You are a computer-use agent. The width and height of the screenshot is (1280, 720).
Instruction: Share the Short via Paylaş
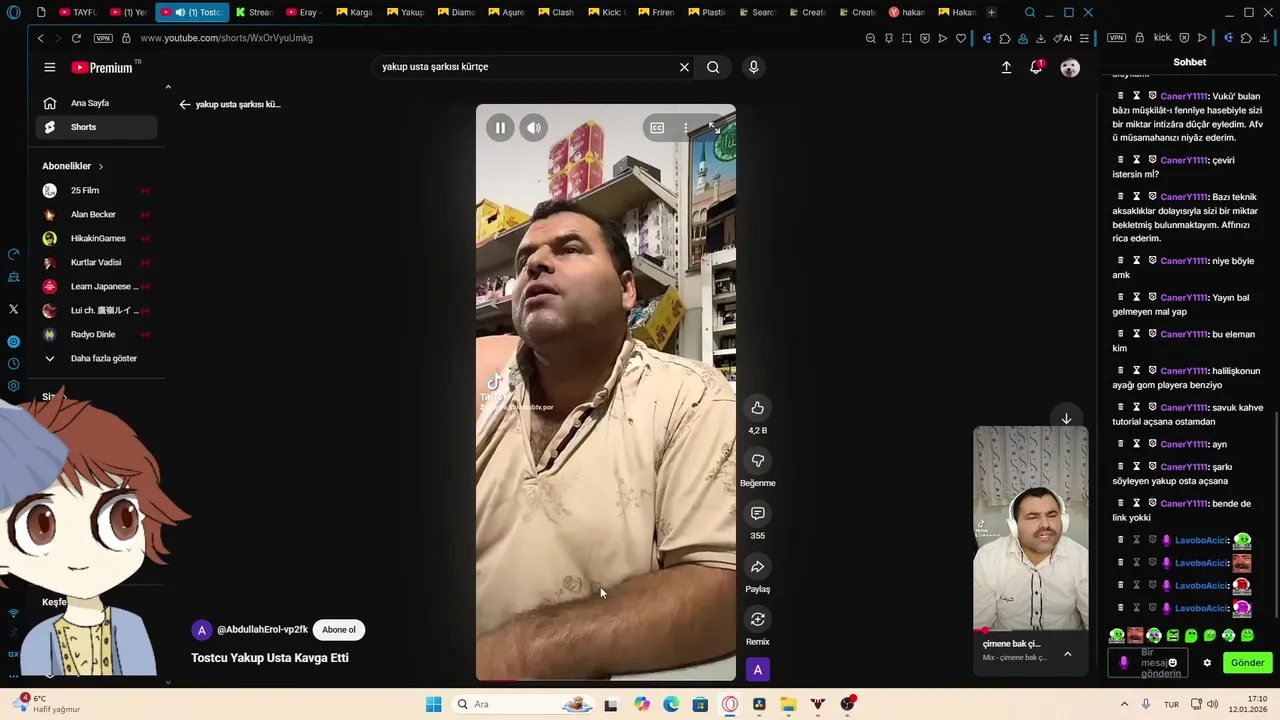[758, 567]
